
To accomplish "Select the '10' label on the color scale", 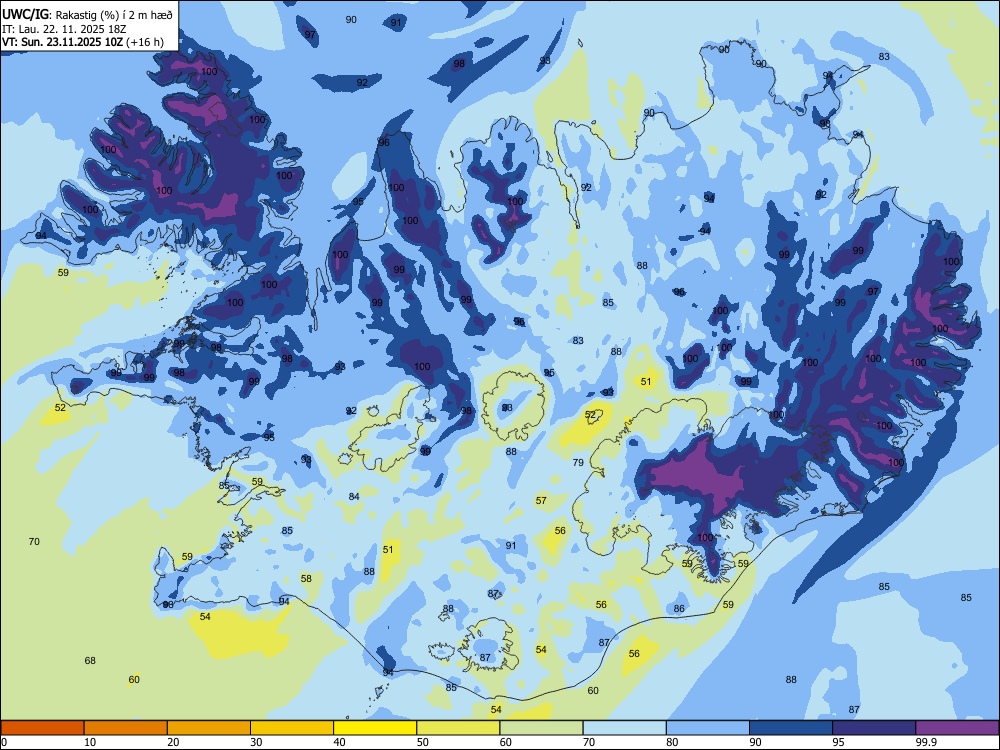I will coord(90,742).
